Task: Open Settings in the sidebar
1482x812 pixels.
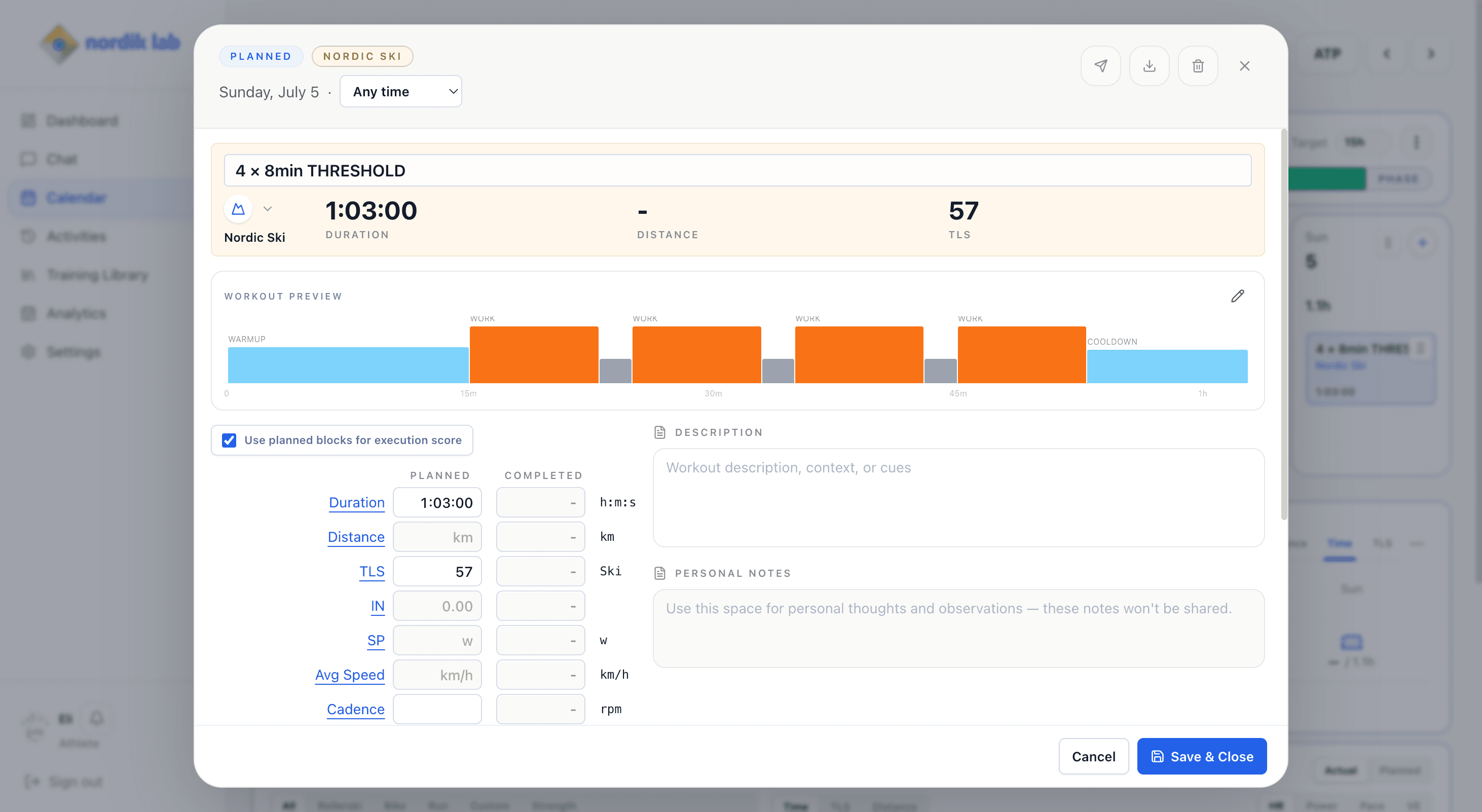Action: tap(73, 352)
